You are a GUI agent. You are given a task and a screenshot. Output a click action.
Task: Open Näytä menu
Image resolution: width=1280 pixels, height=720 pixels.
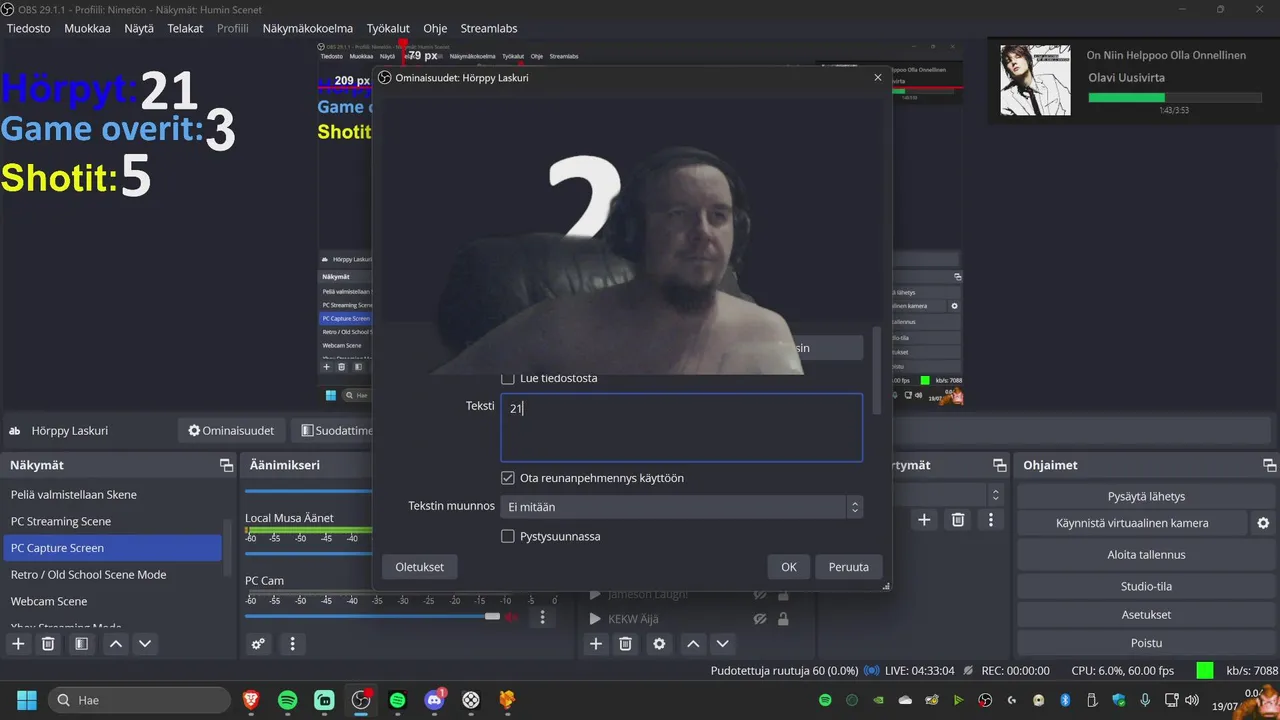[139, 28]
